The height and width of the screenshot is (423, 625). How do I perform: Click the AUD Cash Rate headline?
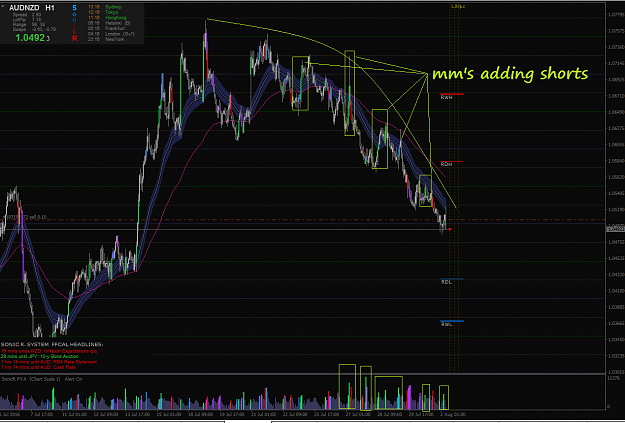(x=38, y=367)
